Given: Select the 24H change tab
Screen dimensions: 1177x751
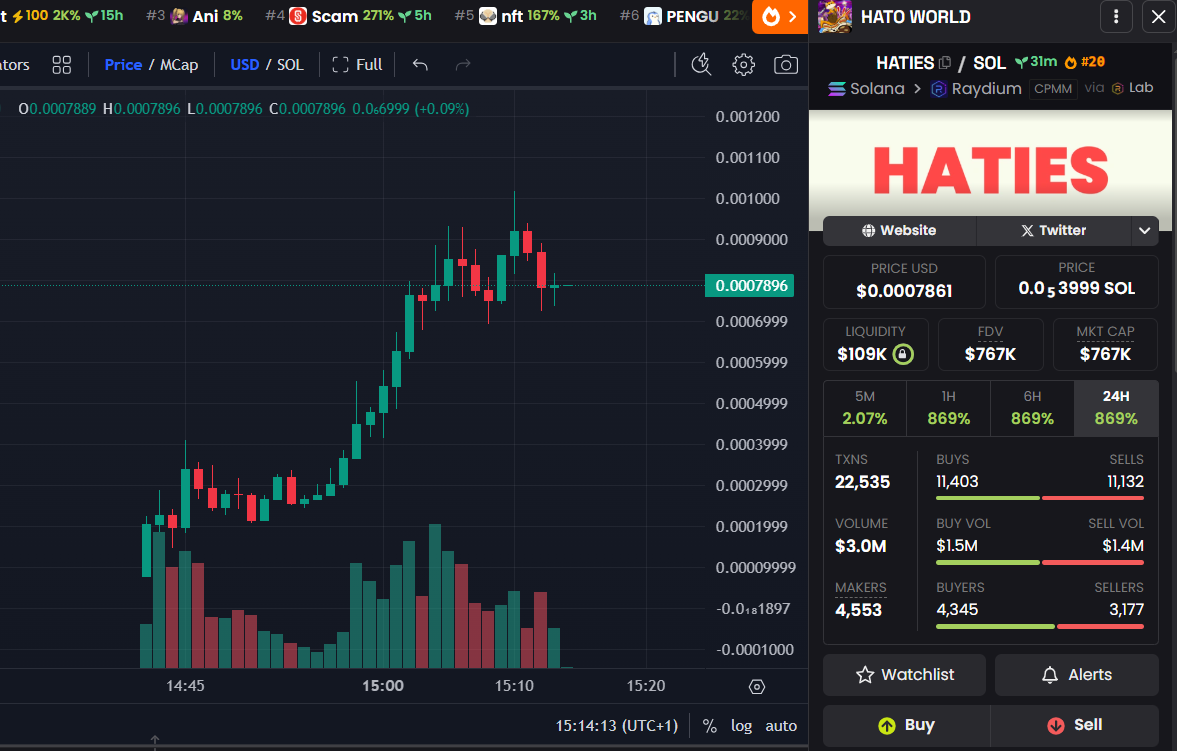Looking at the screenshot, I should click(1116, 408).
